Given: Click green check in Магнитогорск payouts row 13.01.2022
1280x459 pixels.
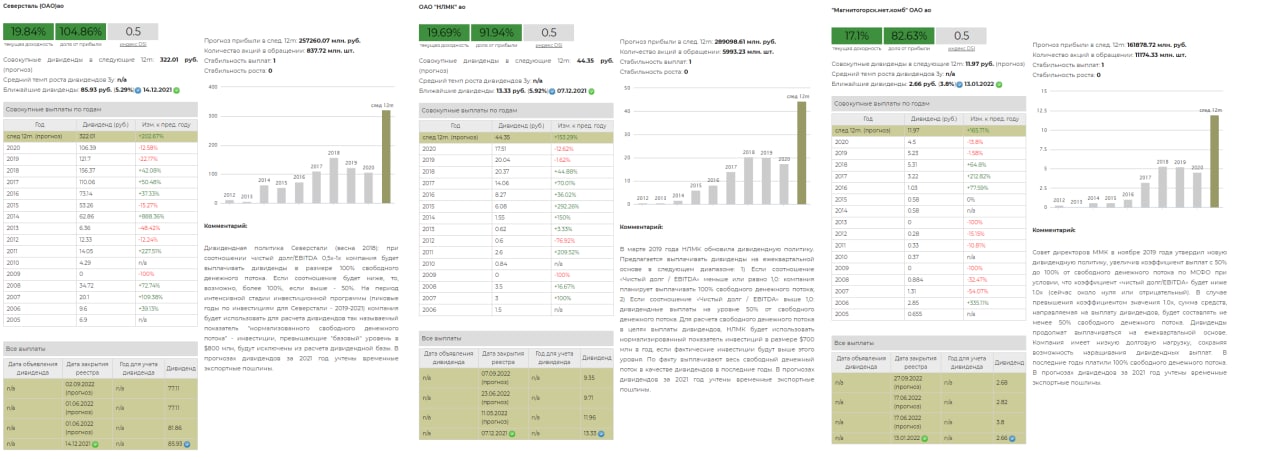Looking at the screenshot, I should (926, 437).
